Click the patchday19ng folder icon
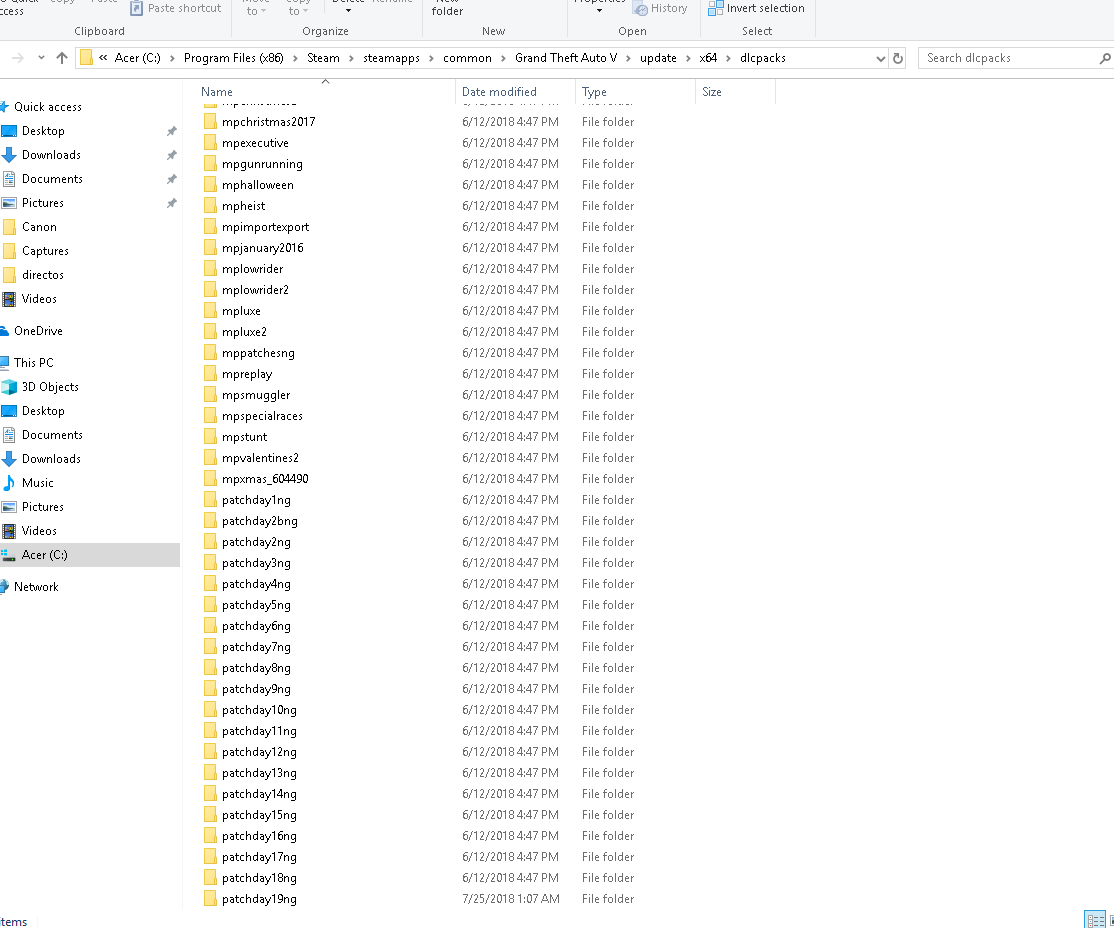Image resolution: width=1114 pixels, height=928 pixels. coord(210,898)
